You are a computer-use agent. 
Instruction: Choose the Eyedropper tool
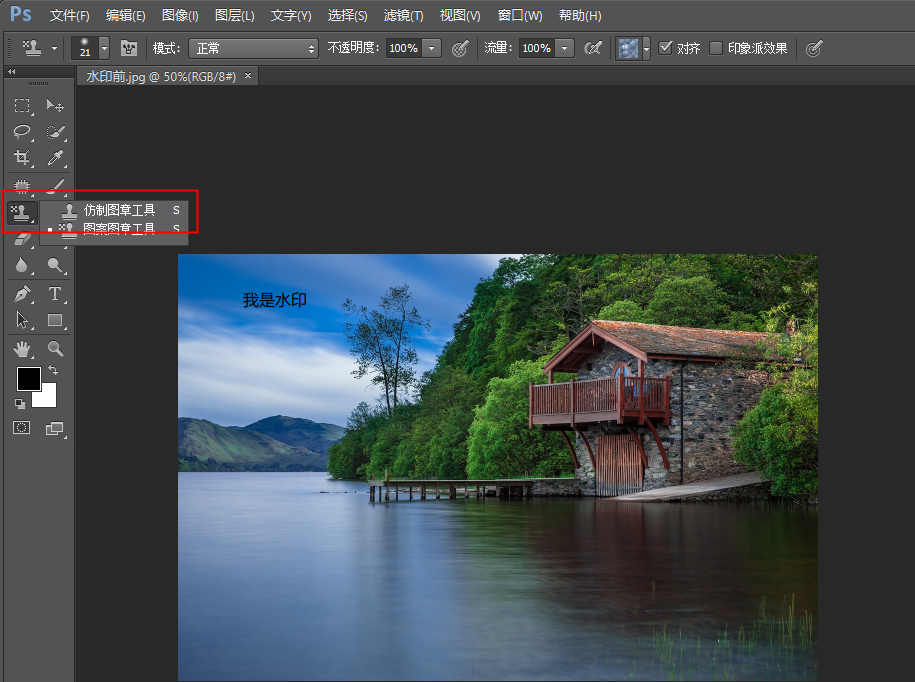click(55, 158)
